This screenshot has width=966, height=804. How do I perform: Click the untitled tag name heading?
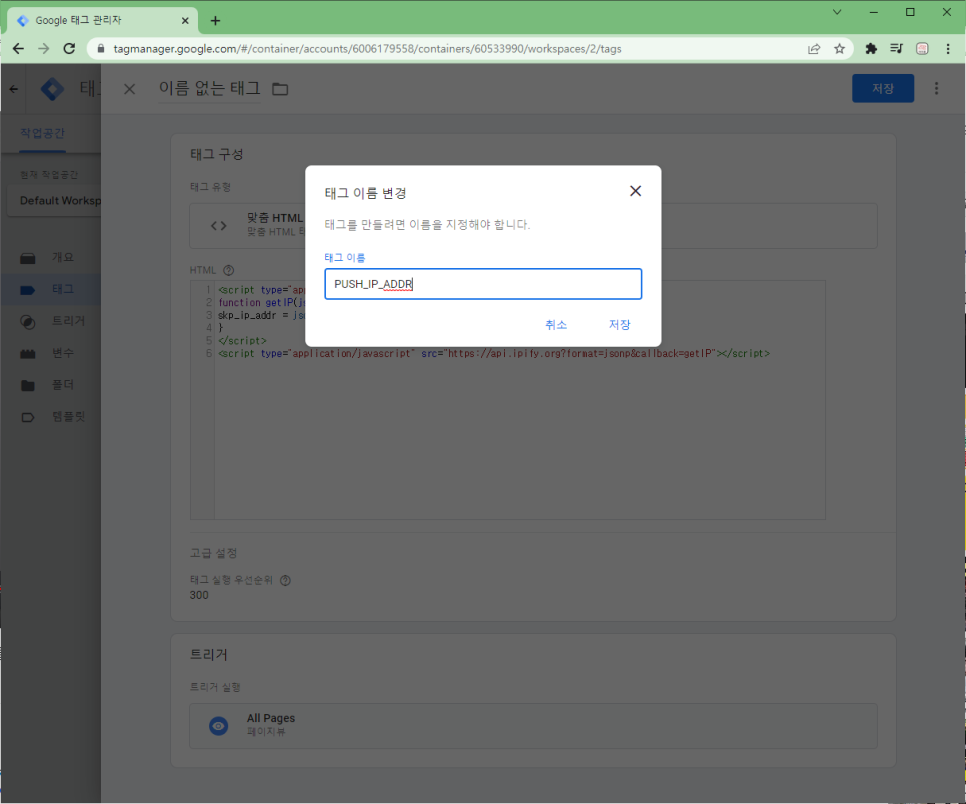[209, 89]
